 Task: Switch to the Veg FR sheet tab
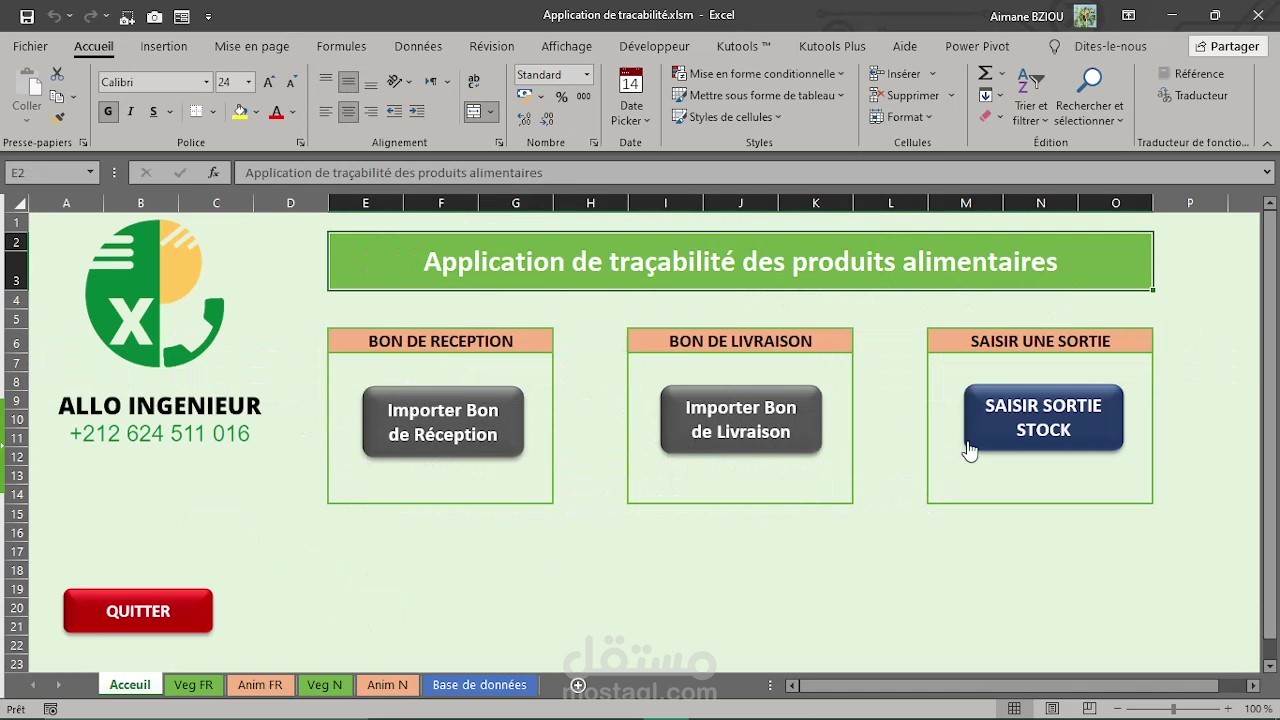(193, 685)
